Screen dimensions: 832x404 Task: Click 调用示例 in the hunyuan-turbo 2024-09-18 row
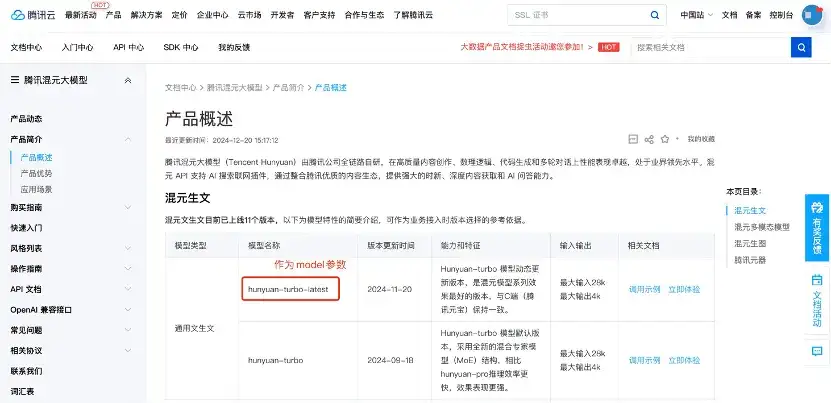(644, 360)
